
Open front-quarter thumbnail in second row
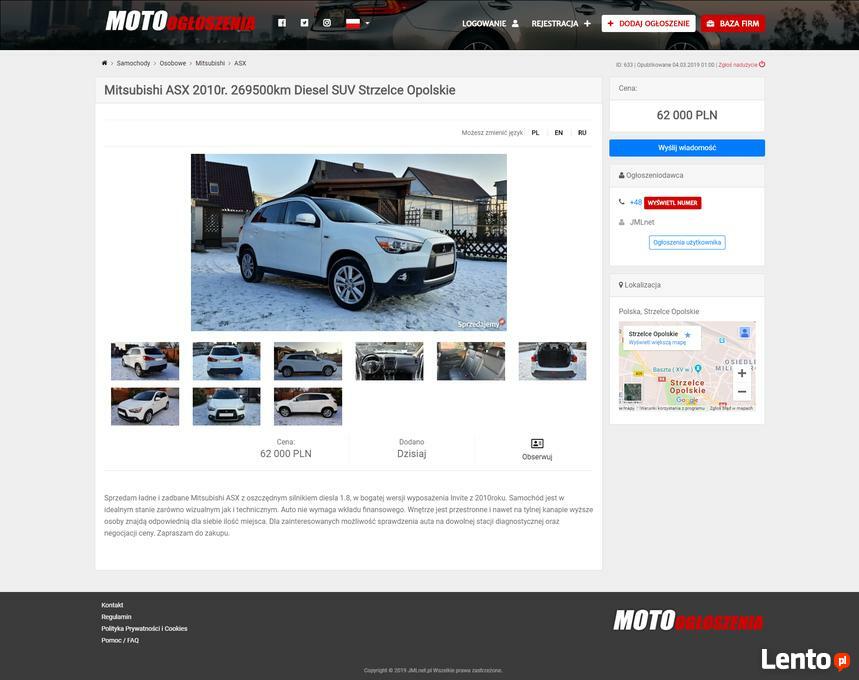145,407
